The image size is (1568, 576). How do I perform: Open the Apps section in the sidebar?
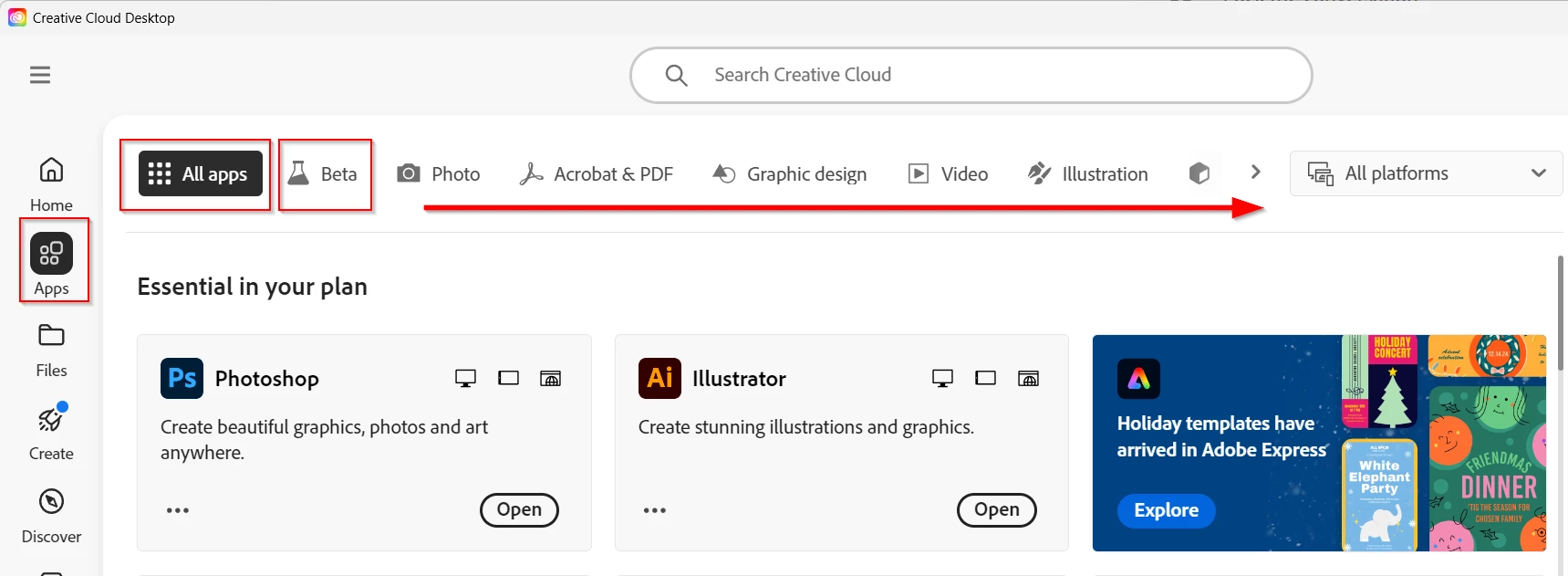pyautogui.click(x=51, y=265)
